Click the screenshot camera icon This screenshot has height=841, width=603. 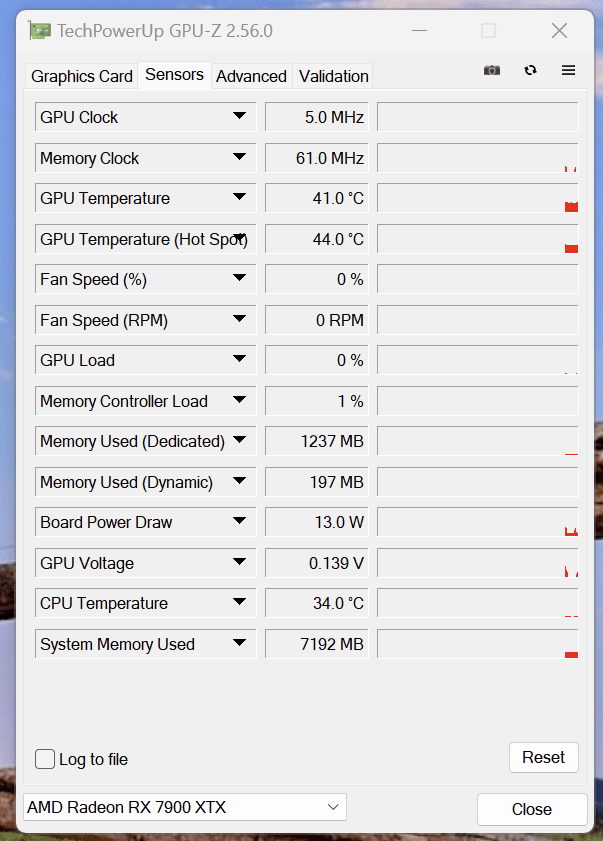491,70
